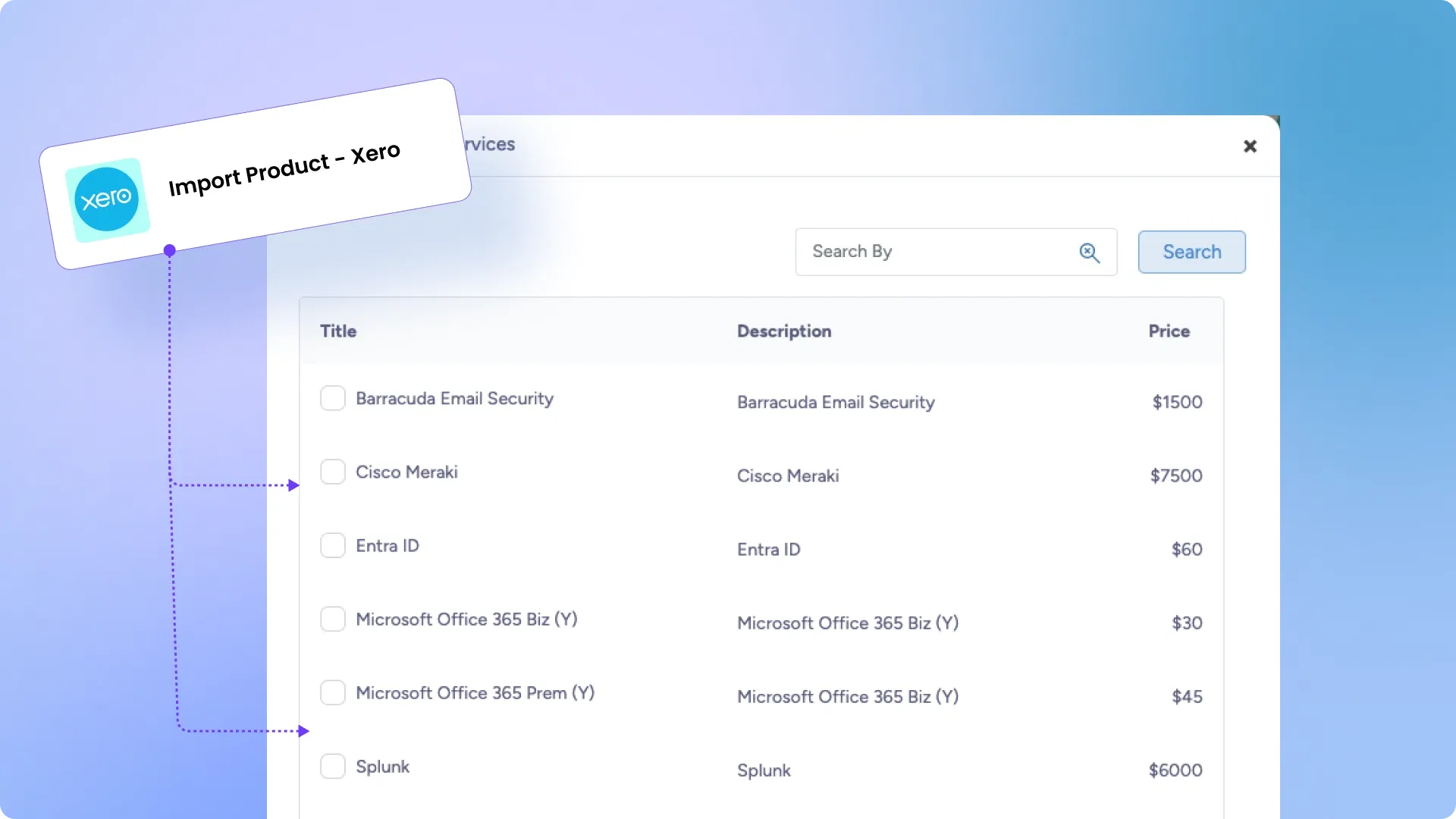The height and width of the screenshot is (819, 1456).
Task: Click the Barracuda Email Security title text
Action: click(454, 399)
